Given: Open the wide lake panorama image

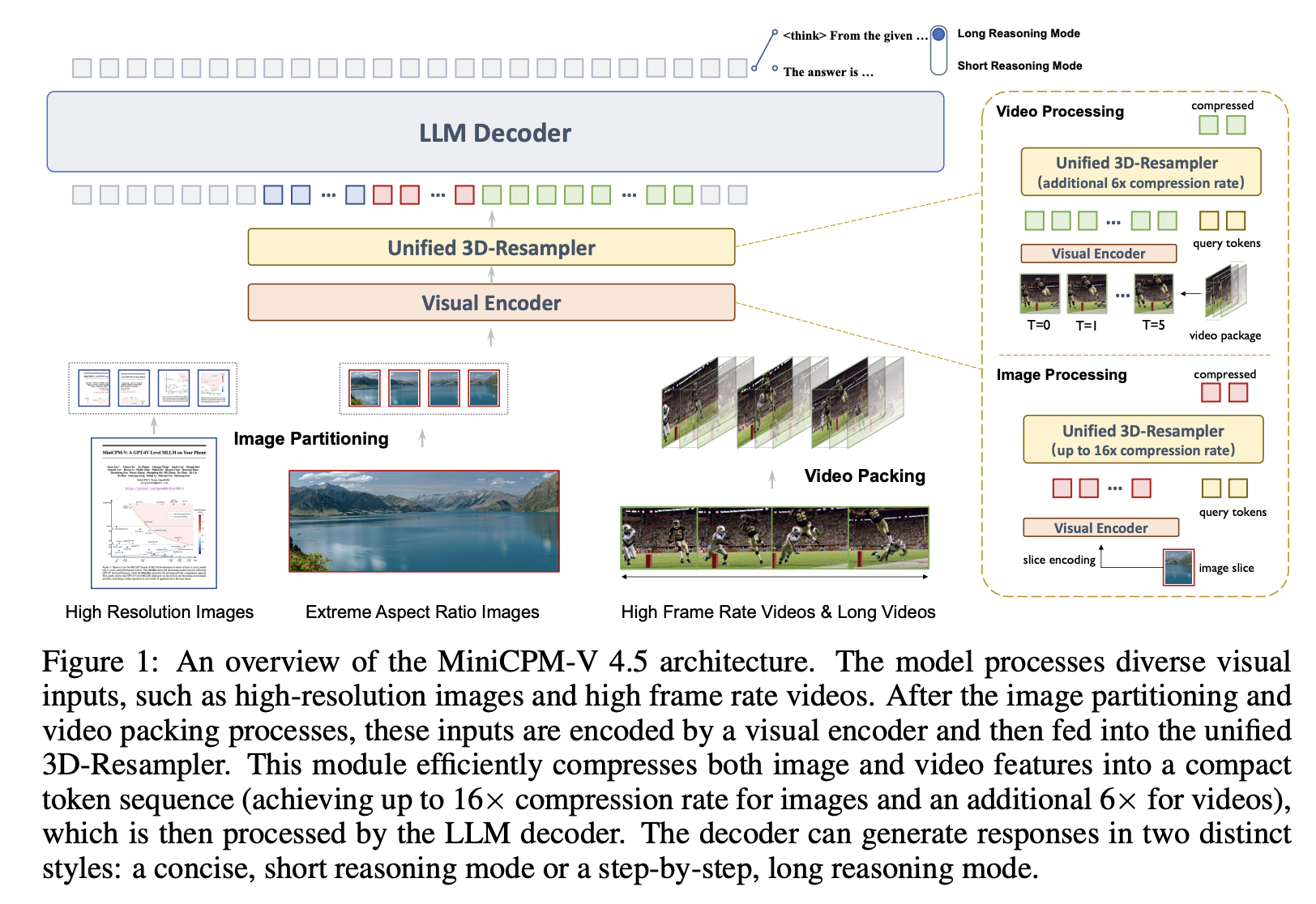Looking at the screenshot, I should click(x=424, y=521).
